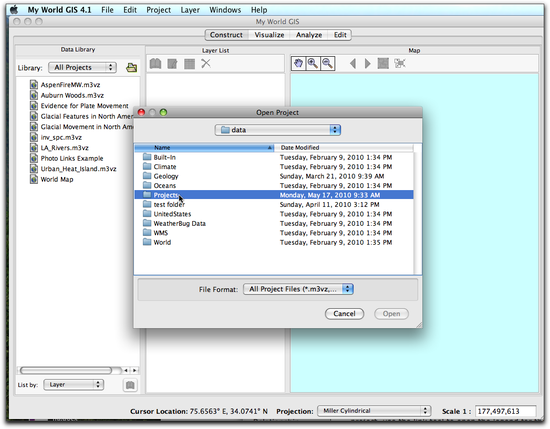Open the Windows menu
The image size is (550, 429).
[x=225, y=10]
